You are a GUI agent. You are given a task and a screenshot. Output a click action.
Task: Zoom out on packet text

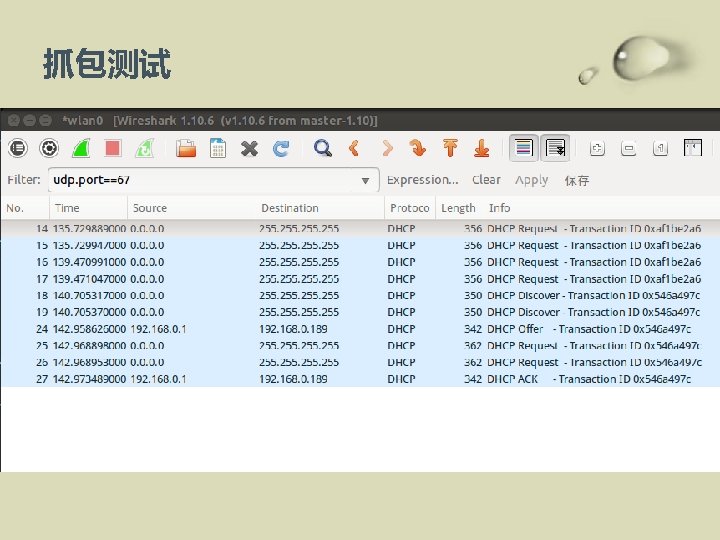click(629, 148)
